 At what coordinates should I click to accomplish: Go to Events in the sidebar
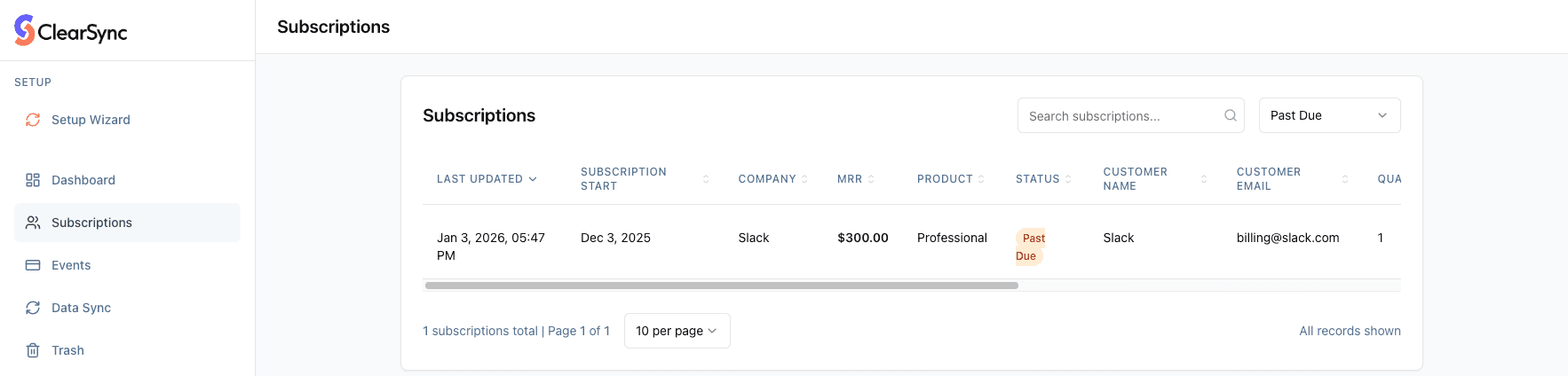click(71, 265)
